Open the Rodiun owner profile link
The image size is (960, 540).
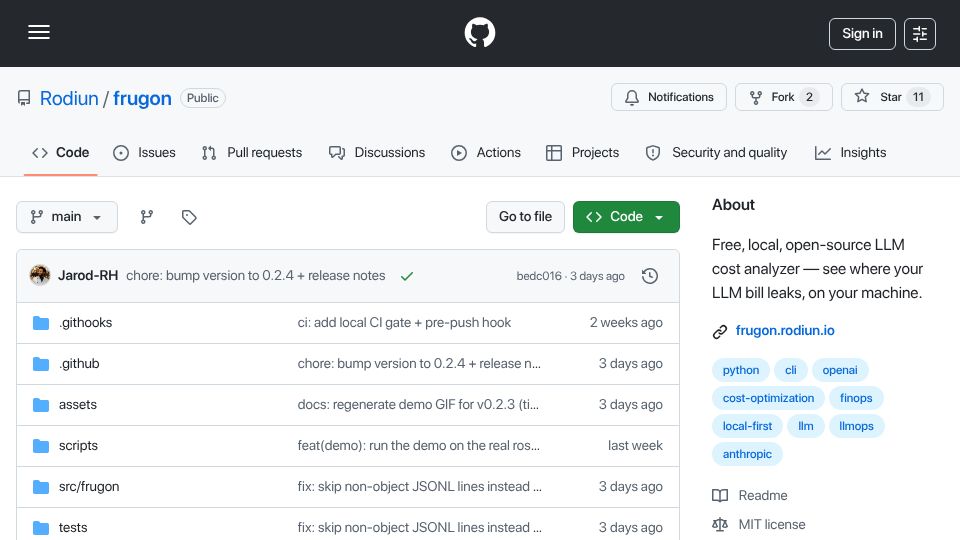tap(69, 98)
